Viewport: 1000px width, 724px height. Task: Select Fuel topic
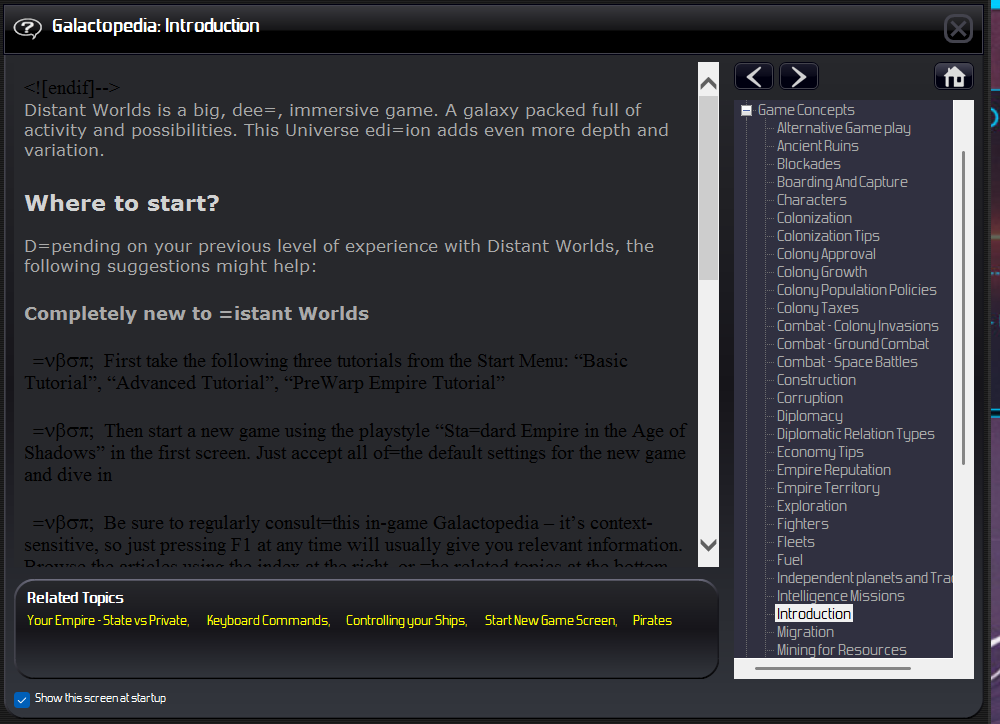point(790,560)
